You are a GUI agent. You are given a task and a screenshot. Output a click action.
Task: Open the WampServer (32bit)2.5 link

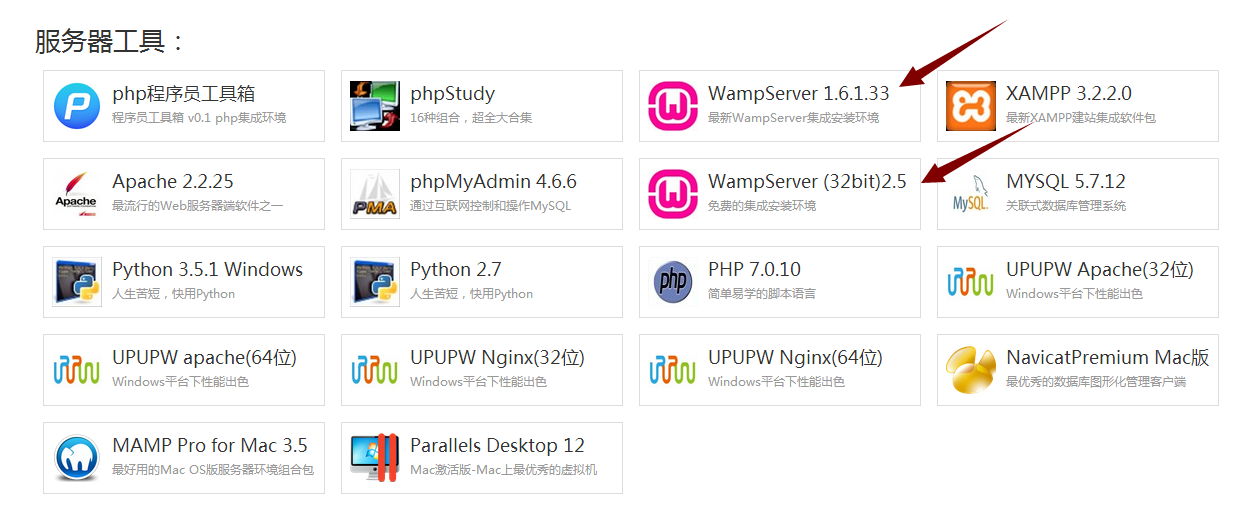(807, 181)
